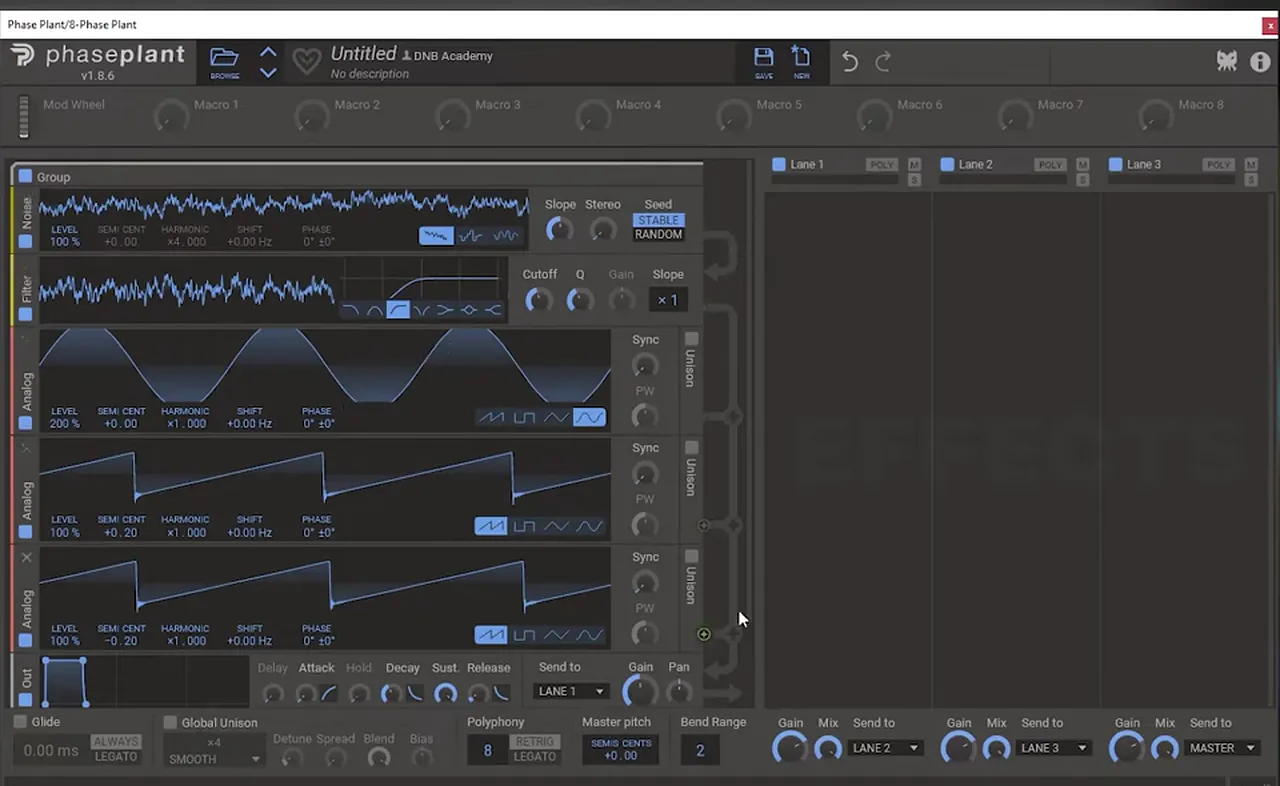Screen dimensions: 1280x786
Task: Click the Save preset disk icon
Action: pyautogui.click(x=764, y=60)
